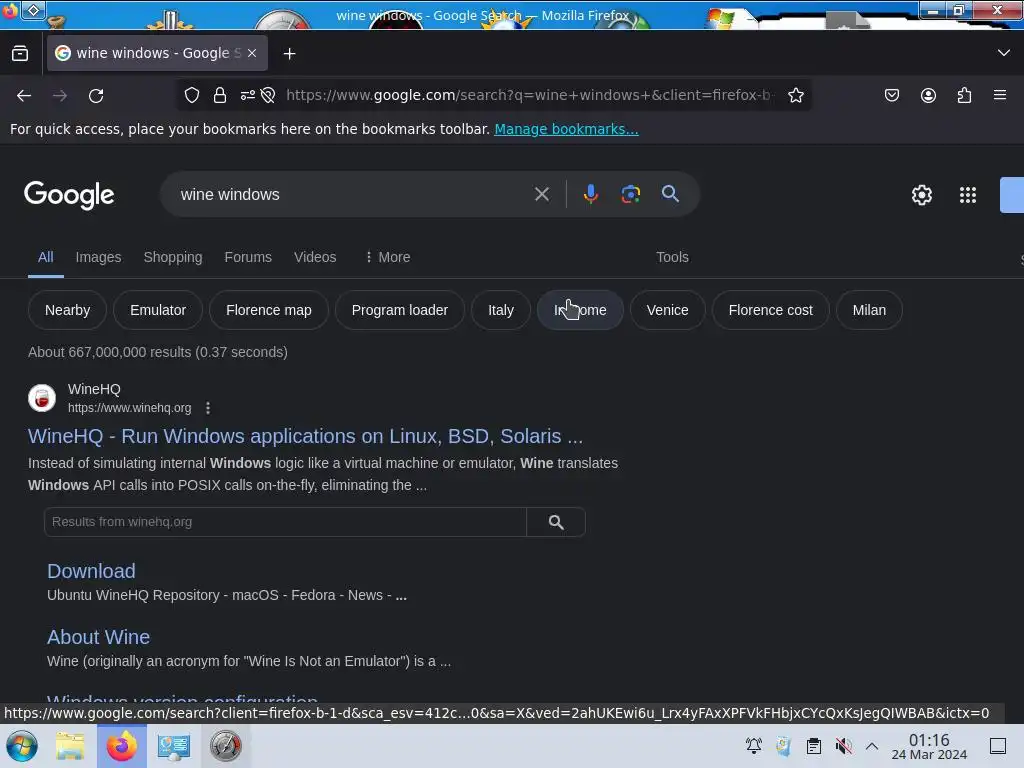
Task: Go forward one page
Action: pyautogui.click(x=60, y=96)
